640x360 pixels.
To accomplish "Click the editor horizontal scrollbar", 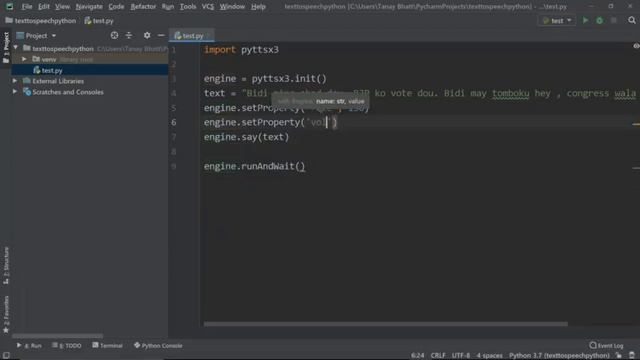I will [x=385, y=324].
